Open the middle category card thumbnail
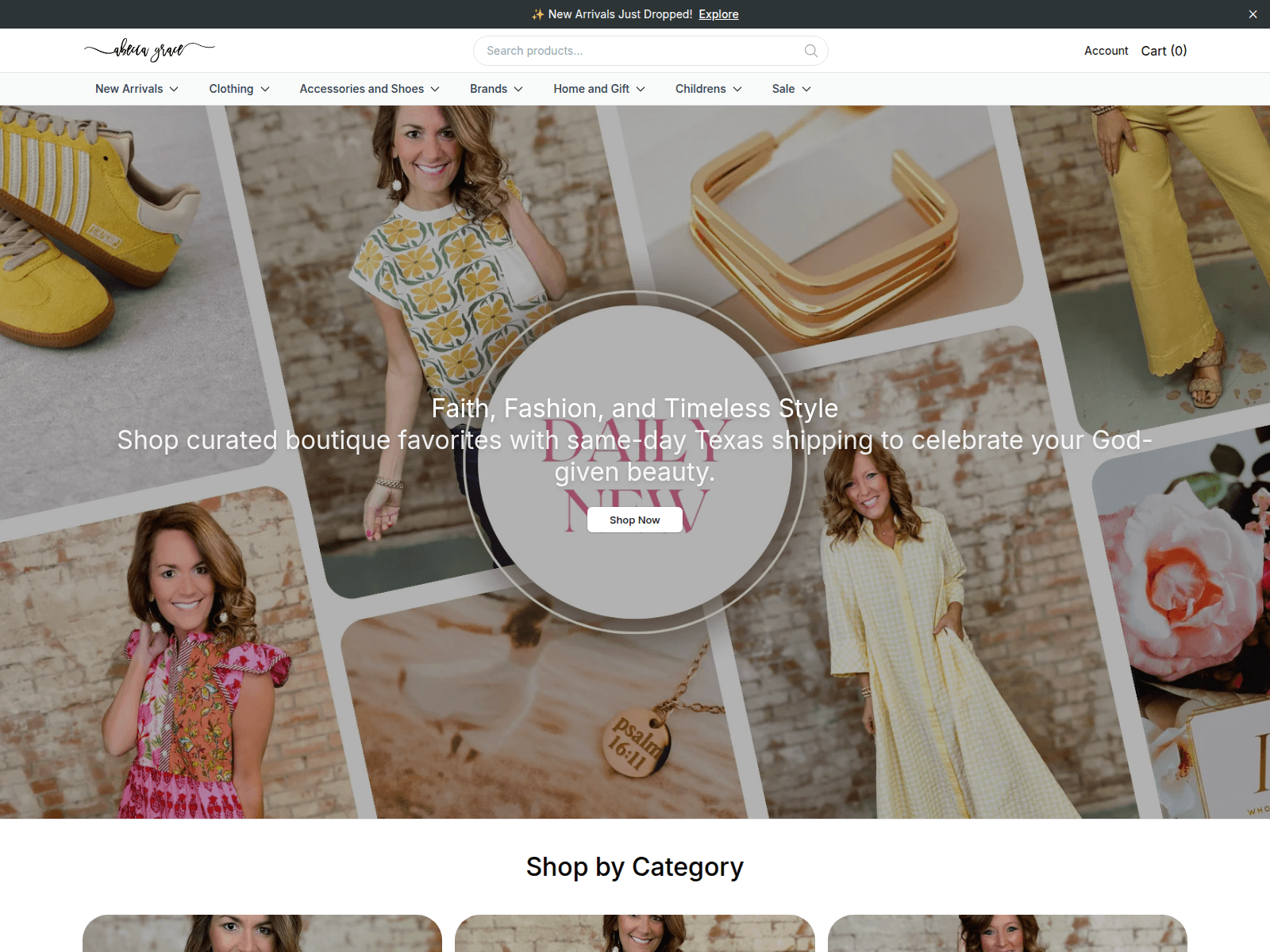1270x952 pixels. [x=635, y=933]
